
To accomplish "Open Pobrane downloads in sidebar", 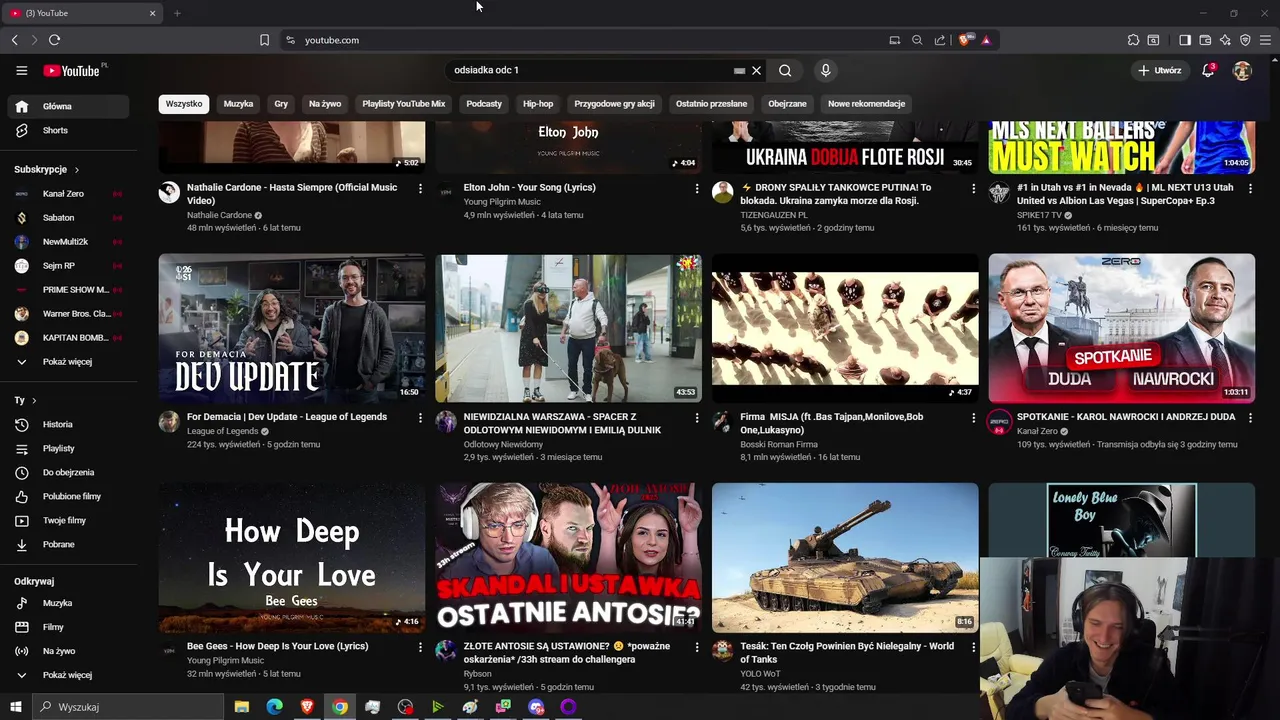I will click(68, 544).
